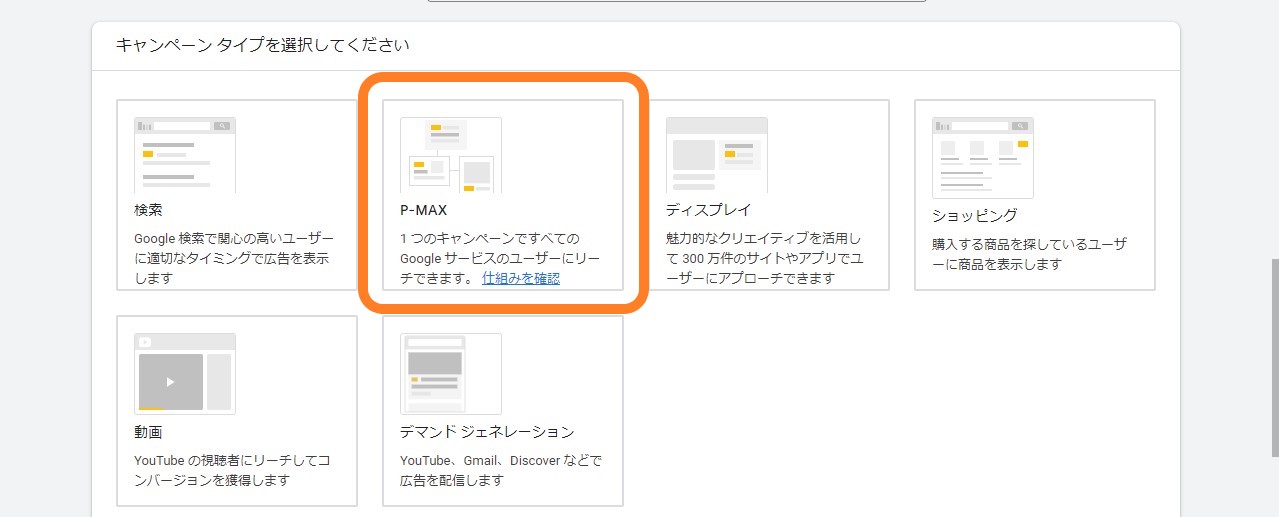Click the デマンド ジェネレーション feed illustration

pos(451,374)
